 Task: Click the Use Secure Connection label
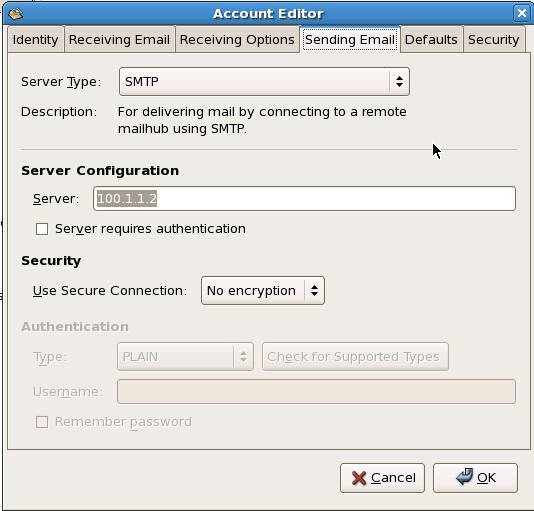(110, 291)
